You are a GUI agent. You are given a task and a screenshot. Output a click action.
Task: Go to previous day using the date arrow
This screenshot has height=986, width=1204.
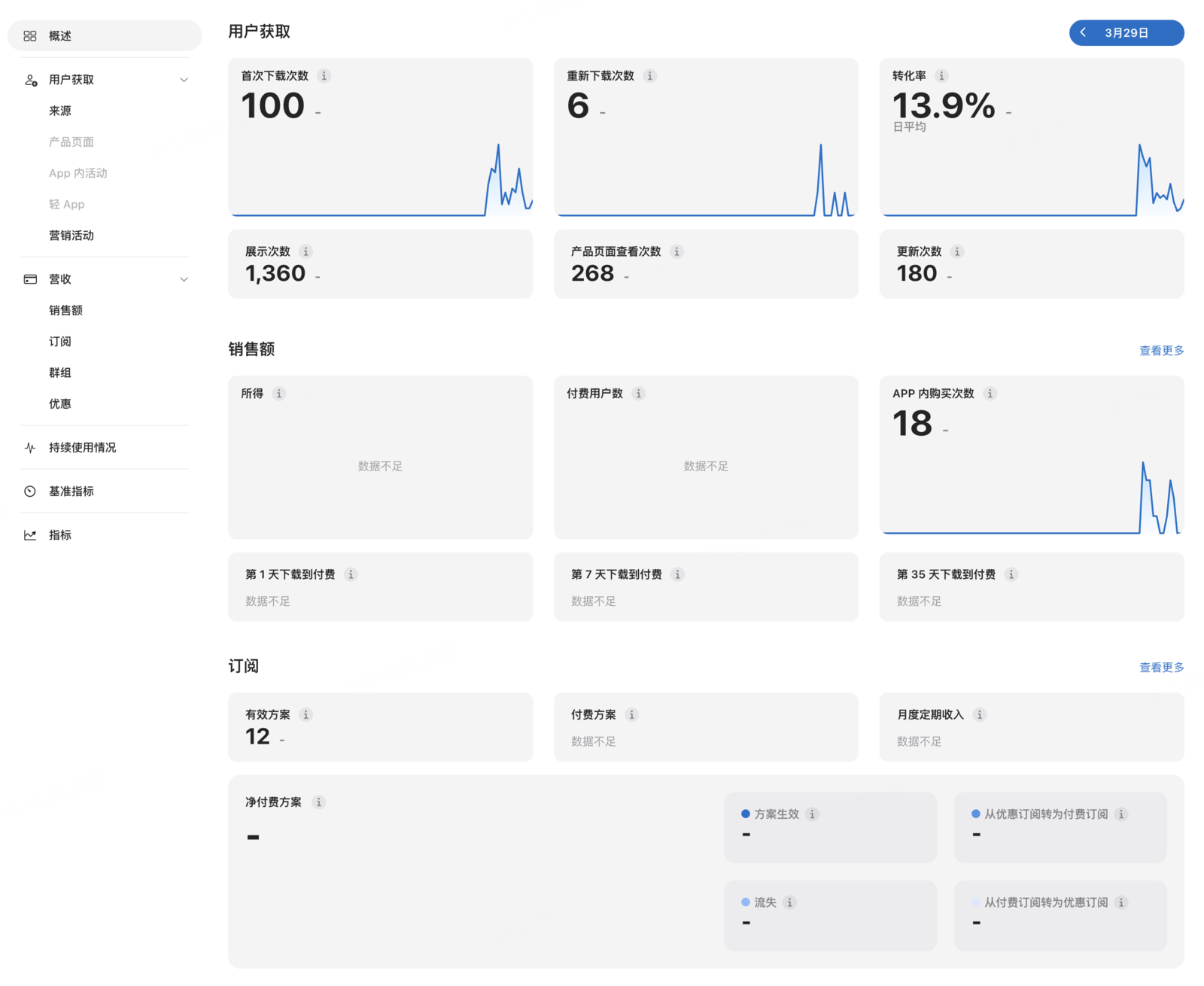point(1084,32)
